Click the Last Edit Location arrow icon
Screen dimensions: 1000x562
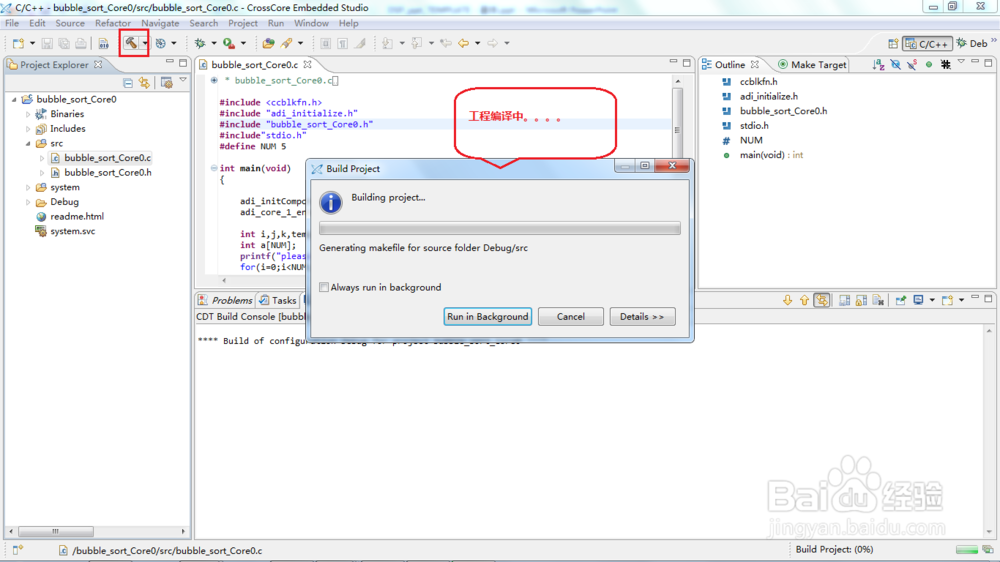point(446,43)
